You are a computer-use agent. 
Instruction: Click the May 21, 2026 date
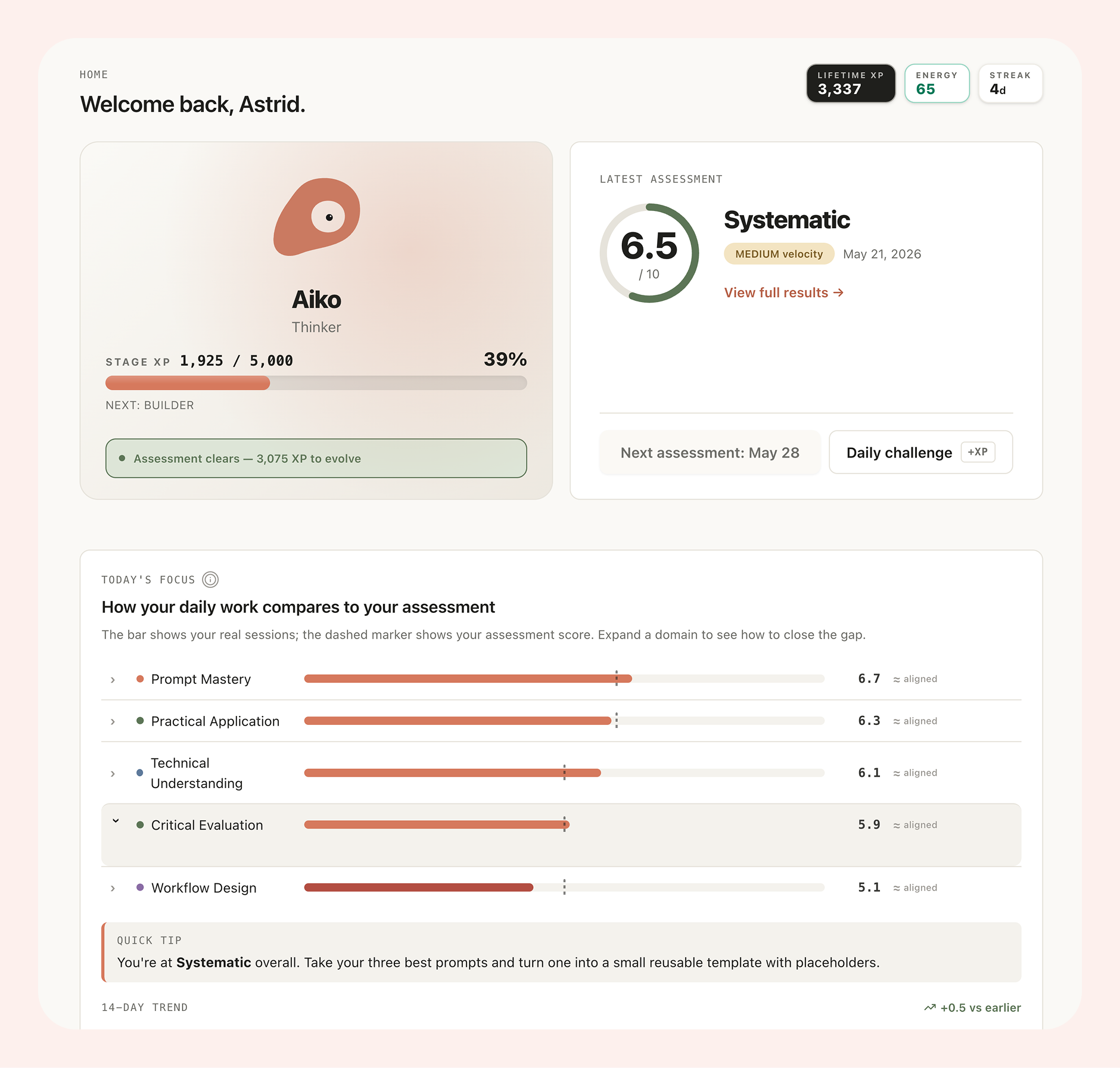coord(882,254)
